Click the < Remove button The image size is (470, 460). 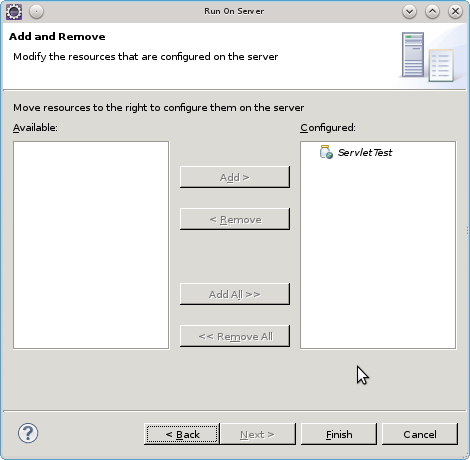click(x=235, y=219)
